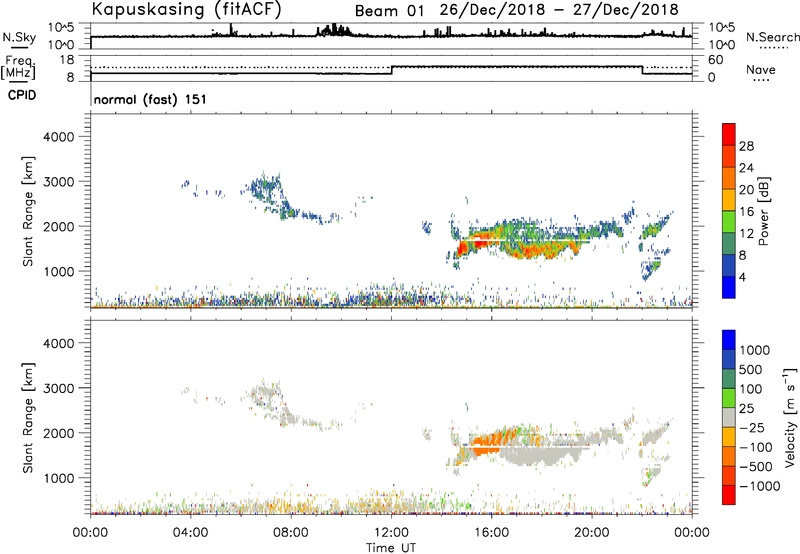This screenshot has height=554, width=800.
Task: Click the 'Beam 01' label
Action: (x=389, y=11)
